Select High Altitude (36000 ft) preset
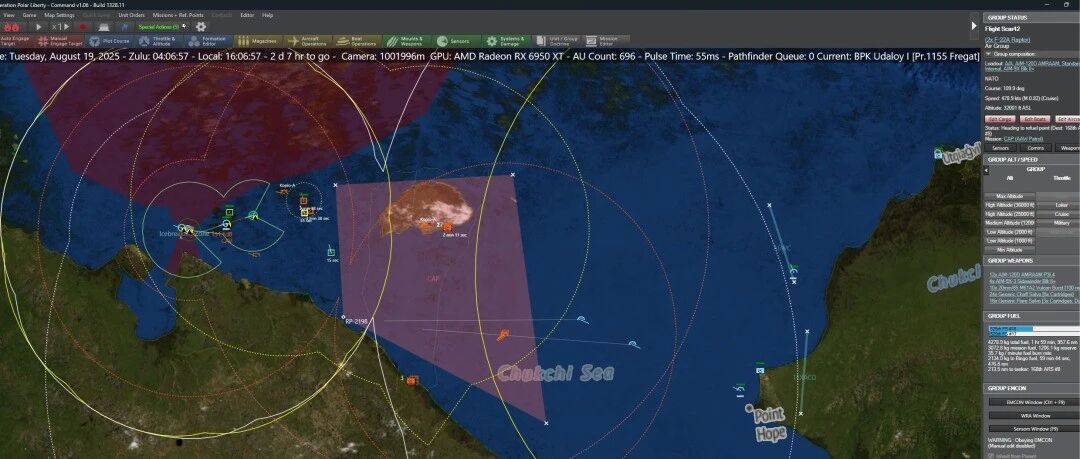1080x459 pixels. [1010, 205]
